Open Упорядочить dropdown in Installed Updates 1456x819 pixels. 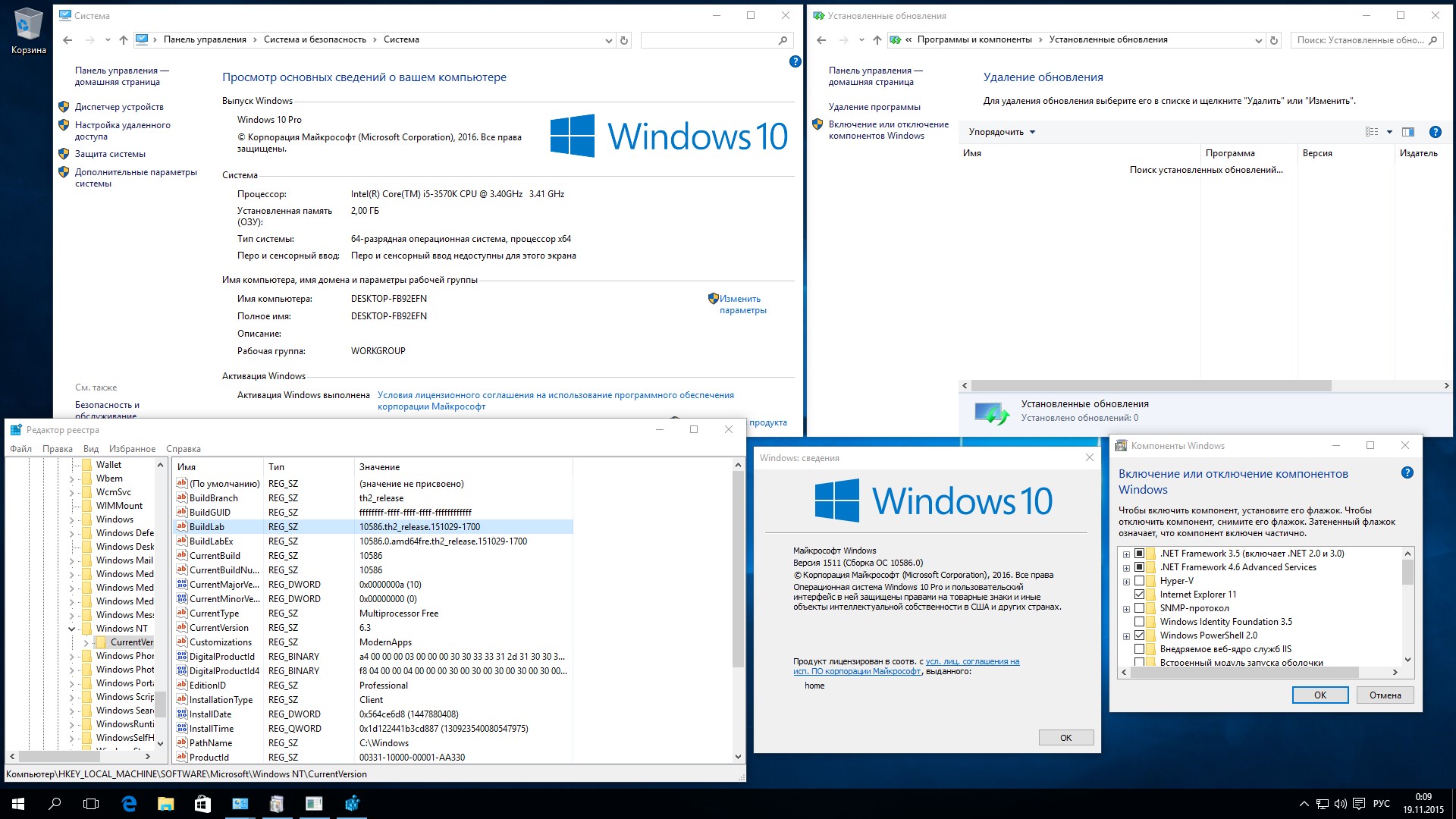[x=1002, y=132]
